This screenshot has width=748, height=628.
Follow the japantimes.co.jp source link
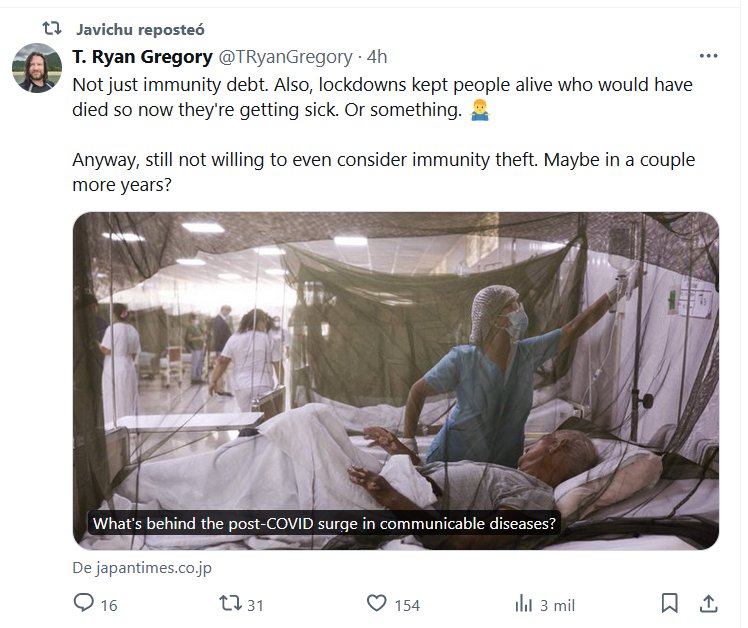pyautogui.click(x=141, y=567)
